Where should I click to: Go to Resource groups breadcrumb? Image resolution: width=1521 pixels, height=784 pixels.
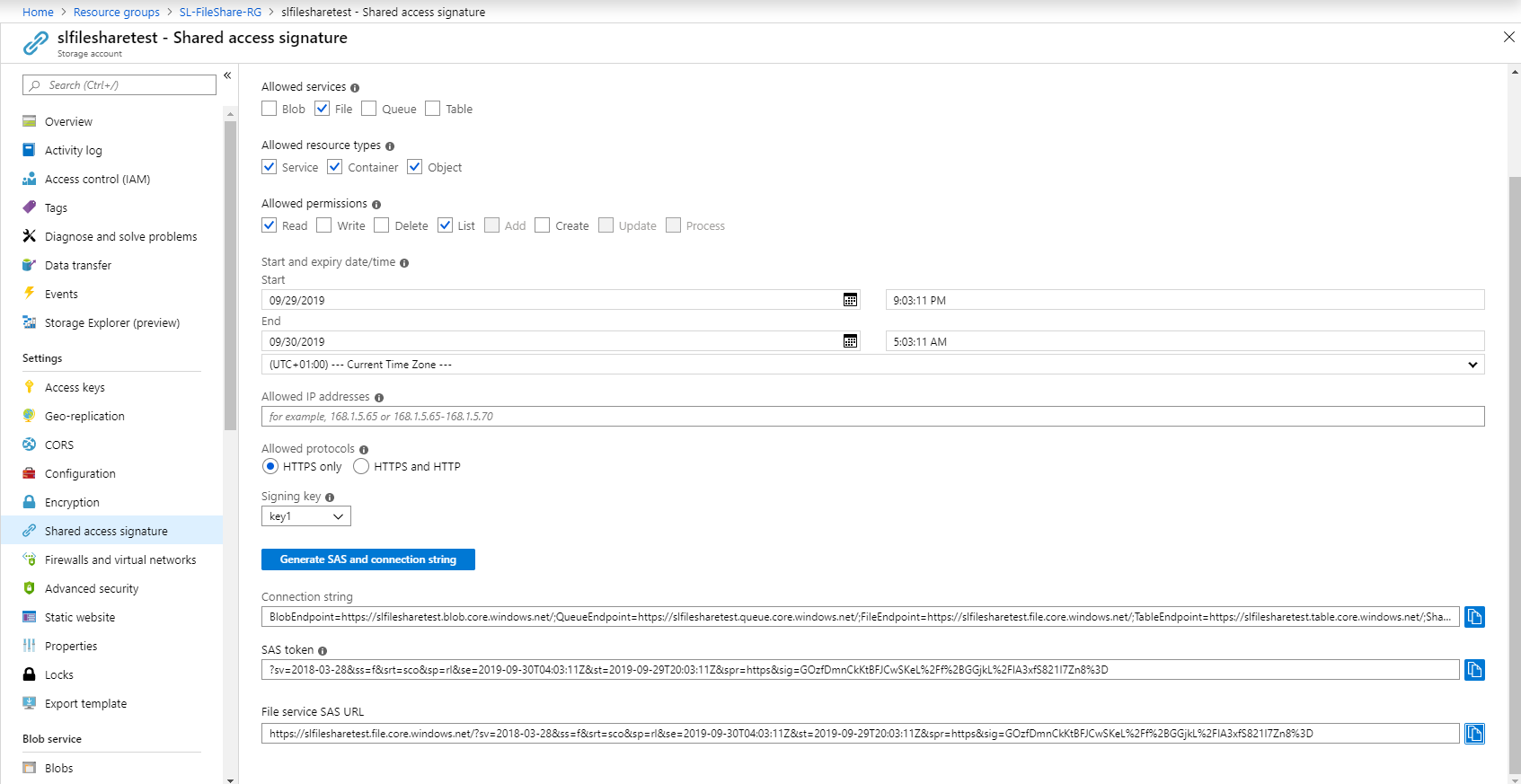[117, 12]
